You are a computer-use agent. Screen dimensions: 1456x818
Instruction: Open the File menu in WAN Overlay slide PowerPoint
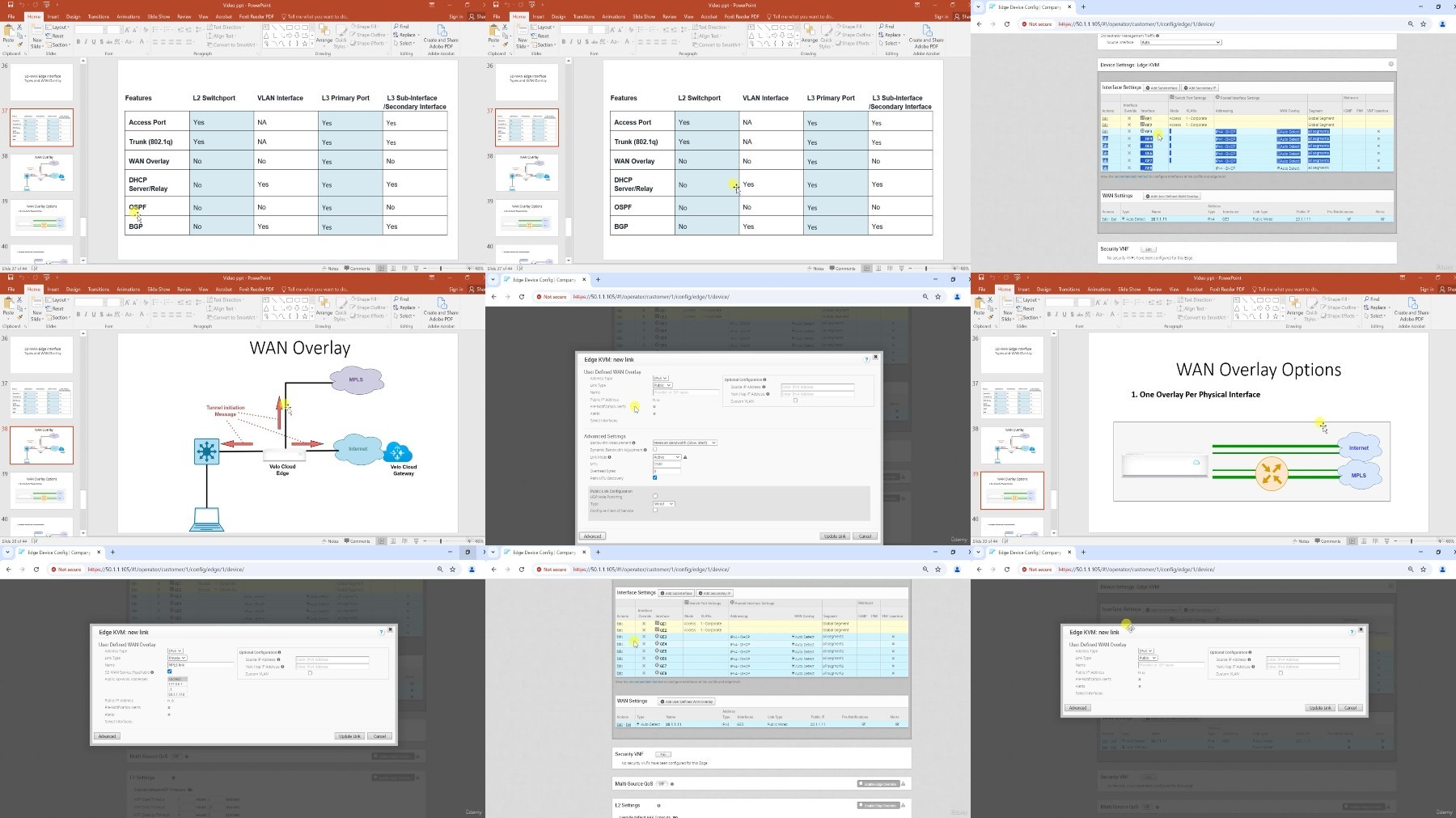pos(11,289)
